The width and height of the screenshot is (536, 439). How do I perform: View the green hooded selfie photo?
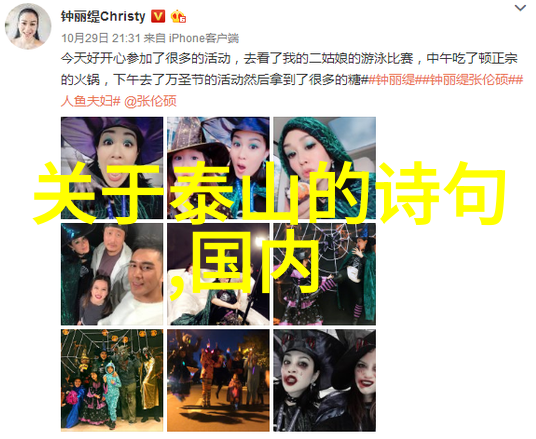[324, 168]
